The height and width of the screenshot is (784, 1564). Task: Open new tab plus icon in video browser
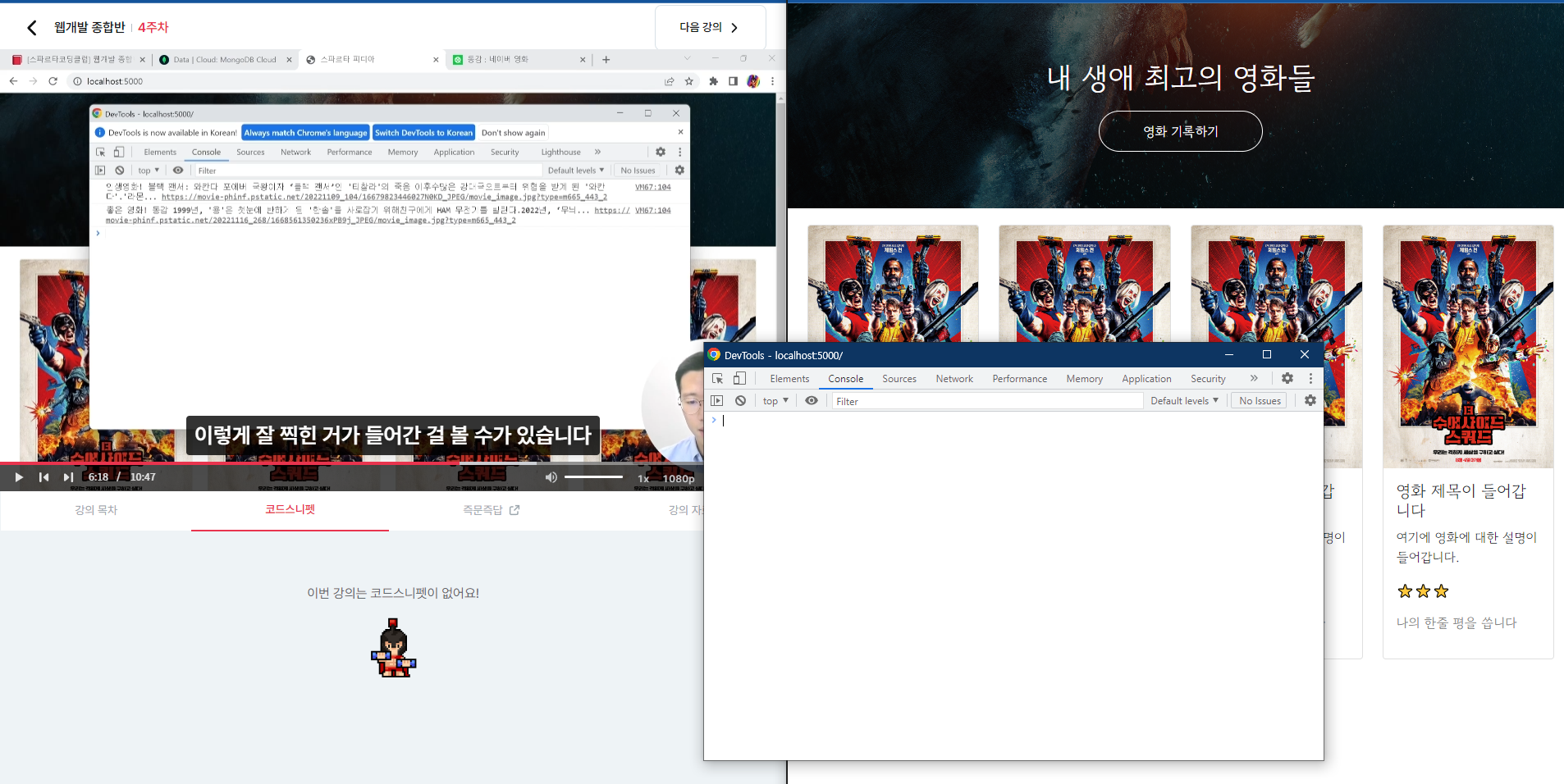pyautogui.click(x=606, y=60)
